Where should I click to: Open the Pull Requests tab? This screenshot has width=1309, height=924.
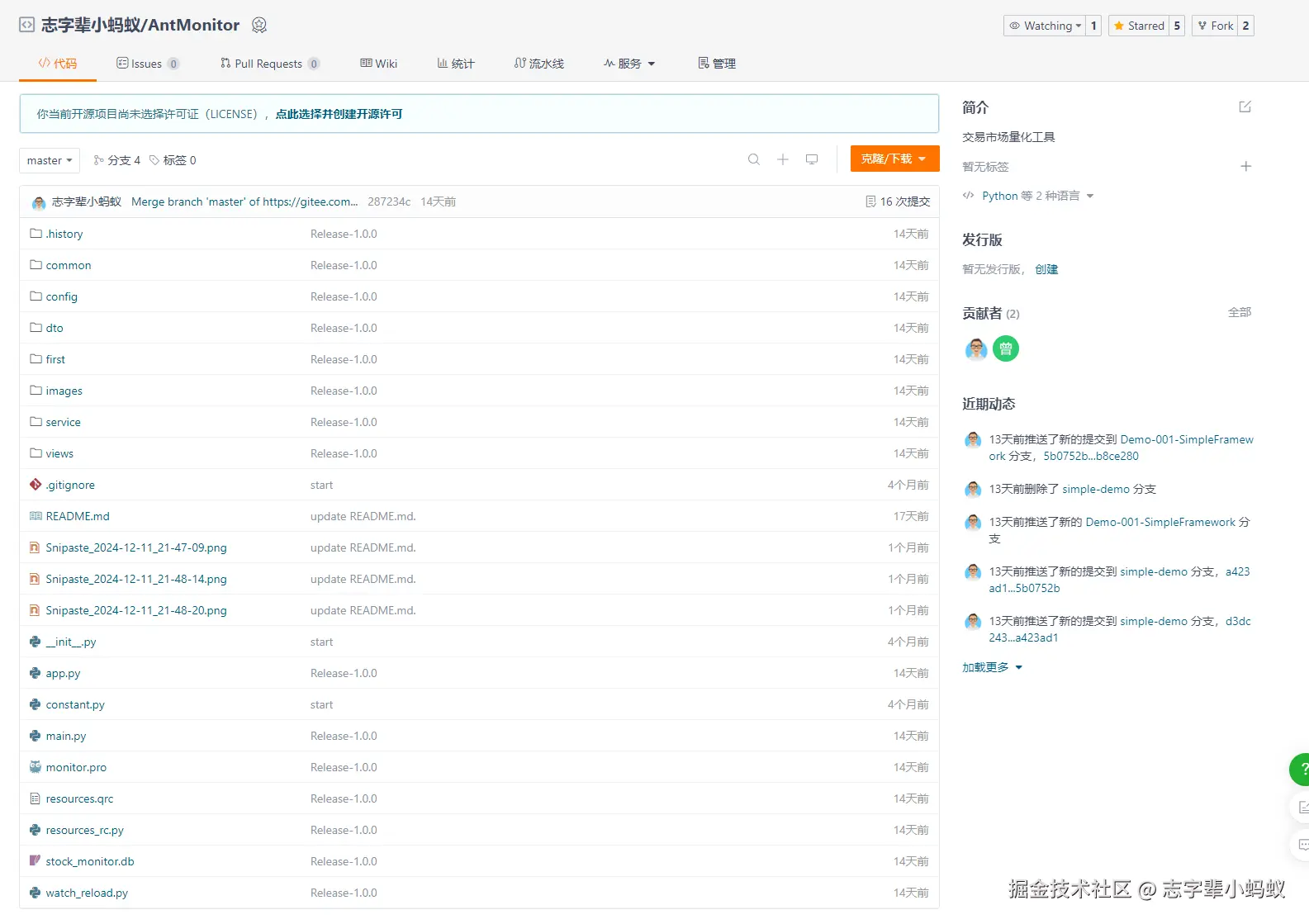click(x=270, y=64)
